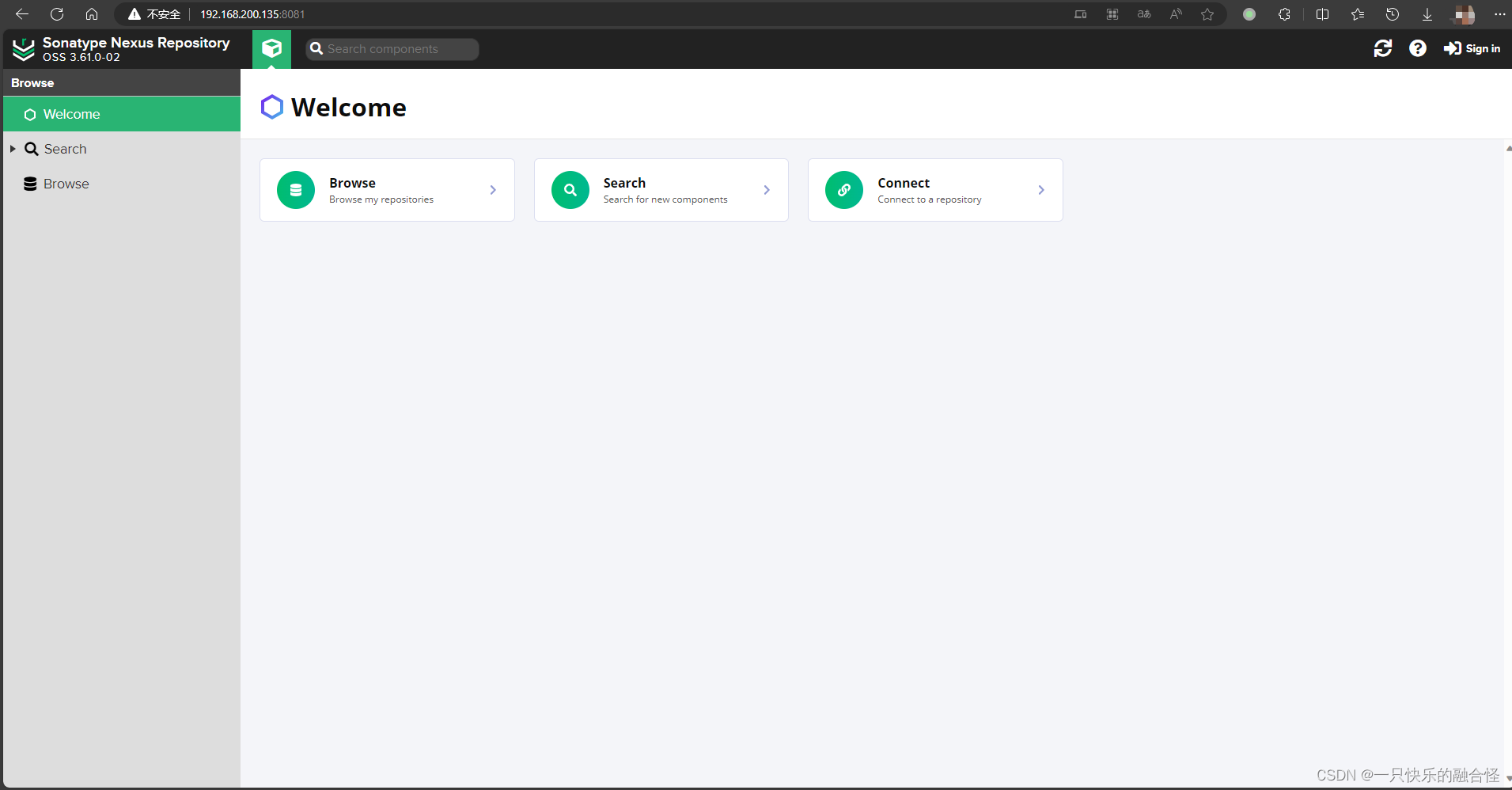Open browser profile avatar
The image size is (1512, 790).
point(1464,14)
